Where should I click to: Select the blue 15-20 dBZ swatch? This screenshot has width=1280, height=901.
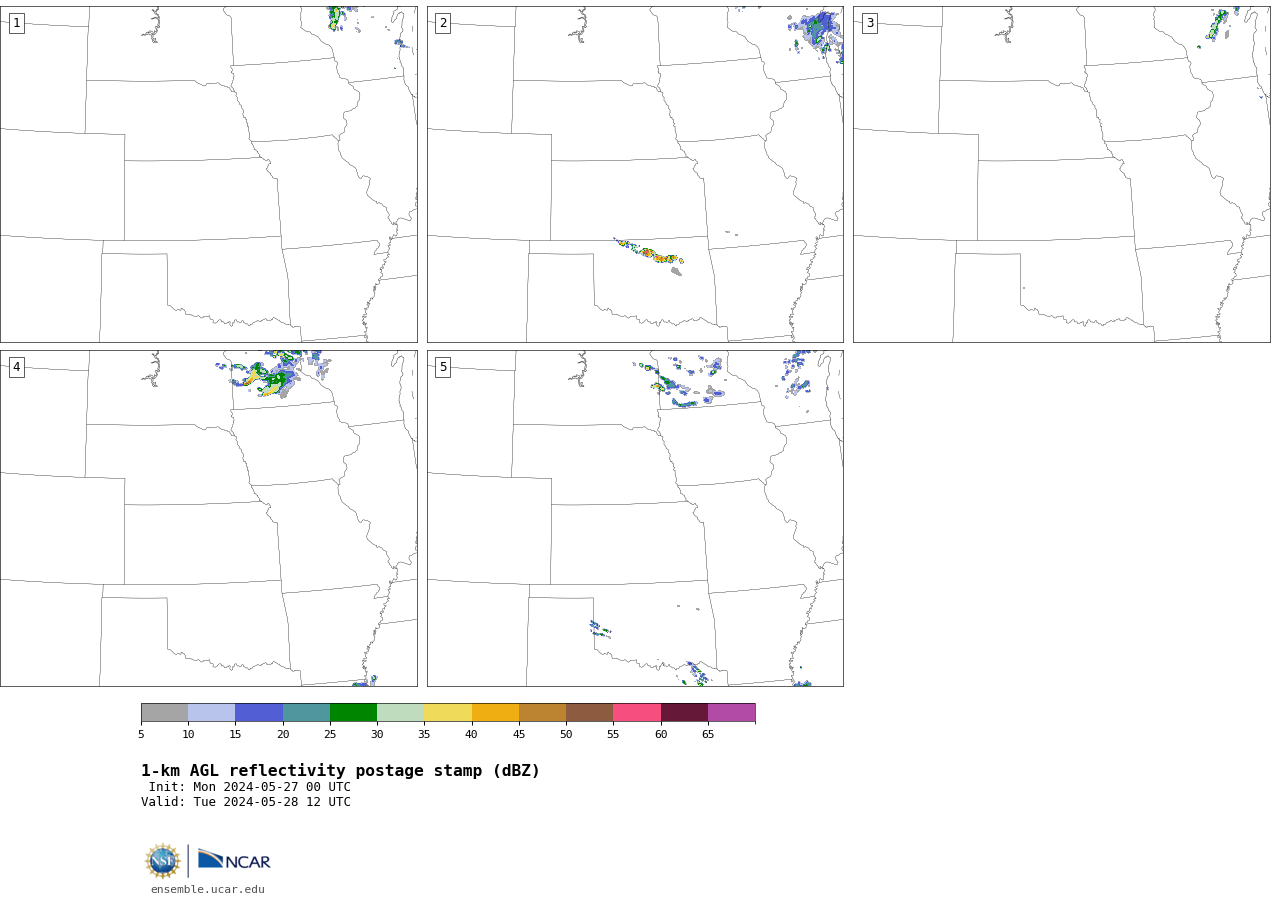pyautogui.click(x=259, y=713)
